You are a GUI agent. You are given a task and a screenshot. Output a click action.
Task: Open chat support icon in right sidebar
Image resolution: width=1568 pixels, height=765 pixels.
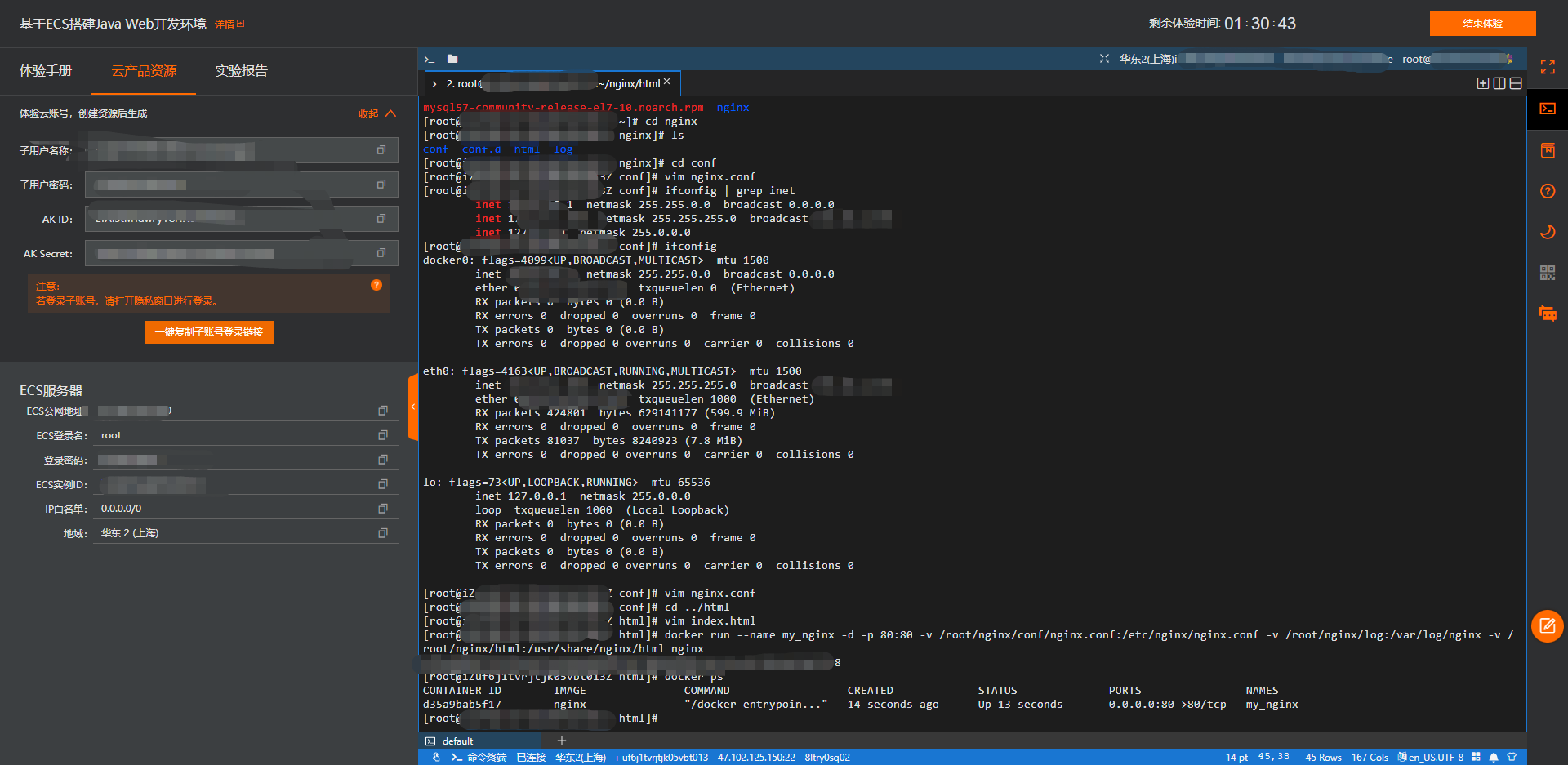(x=1548, y=314)
